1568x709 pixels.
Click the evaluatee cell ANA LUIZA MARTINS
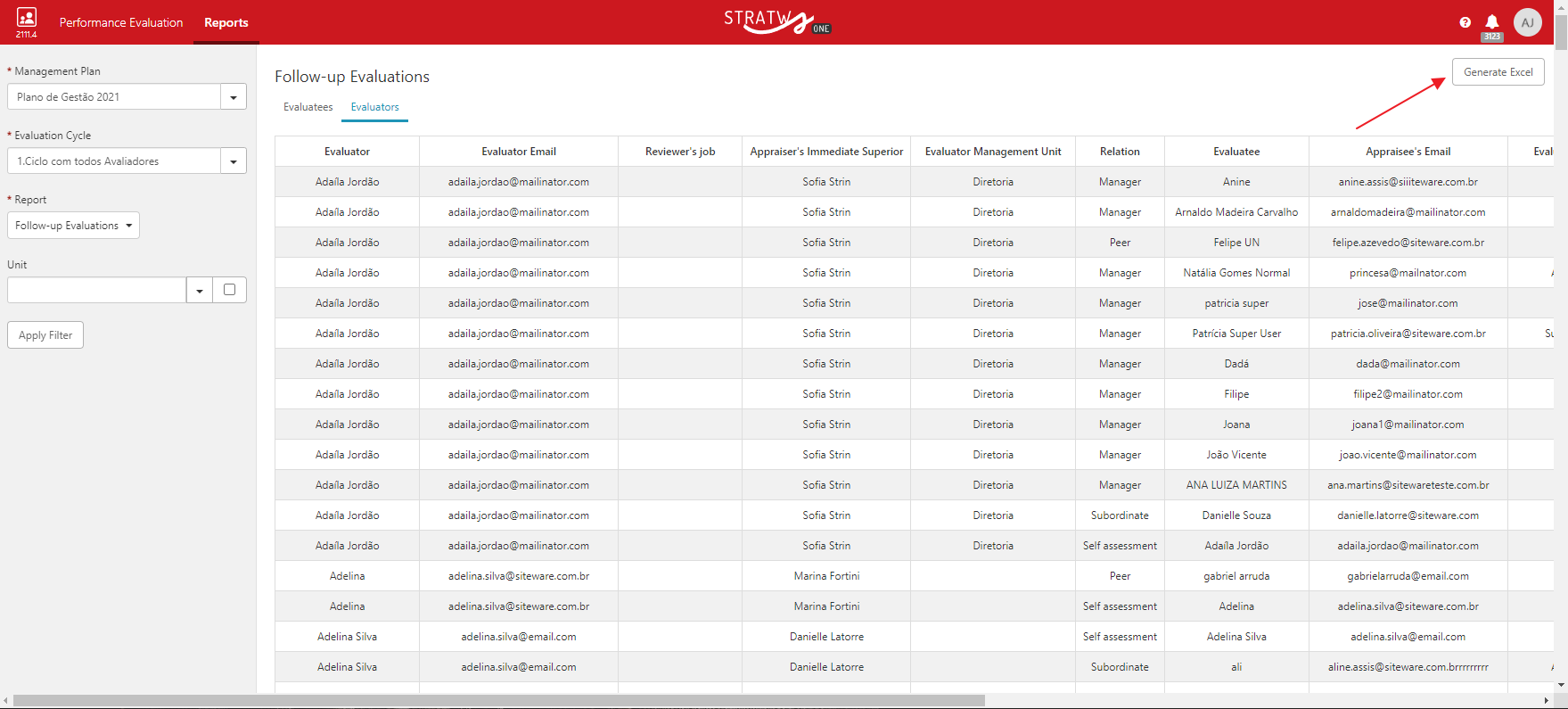1236,485
